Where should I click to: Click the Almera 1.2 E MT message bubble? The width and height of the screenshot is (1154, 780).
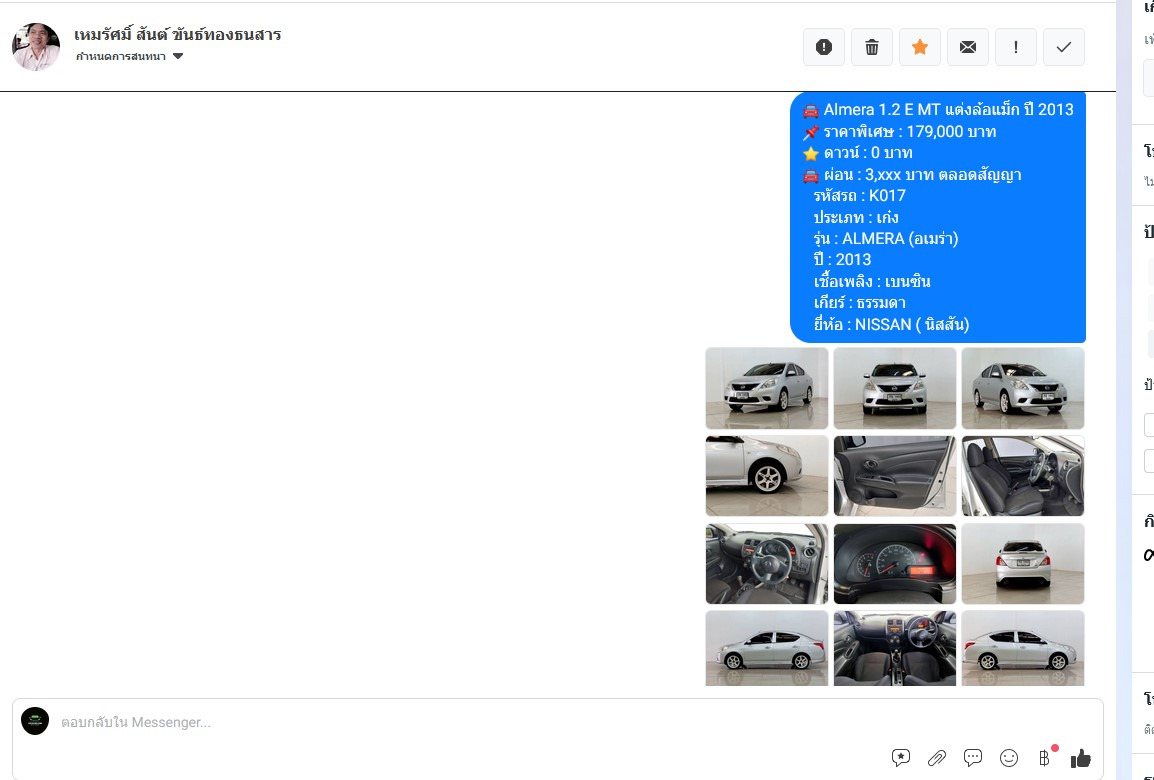(938, 217)
